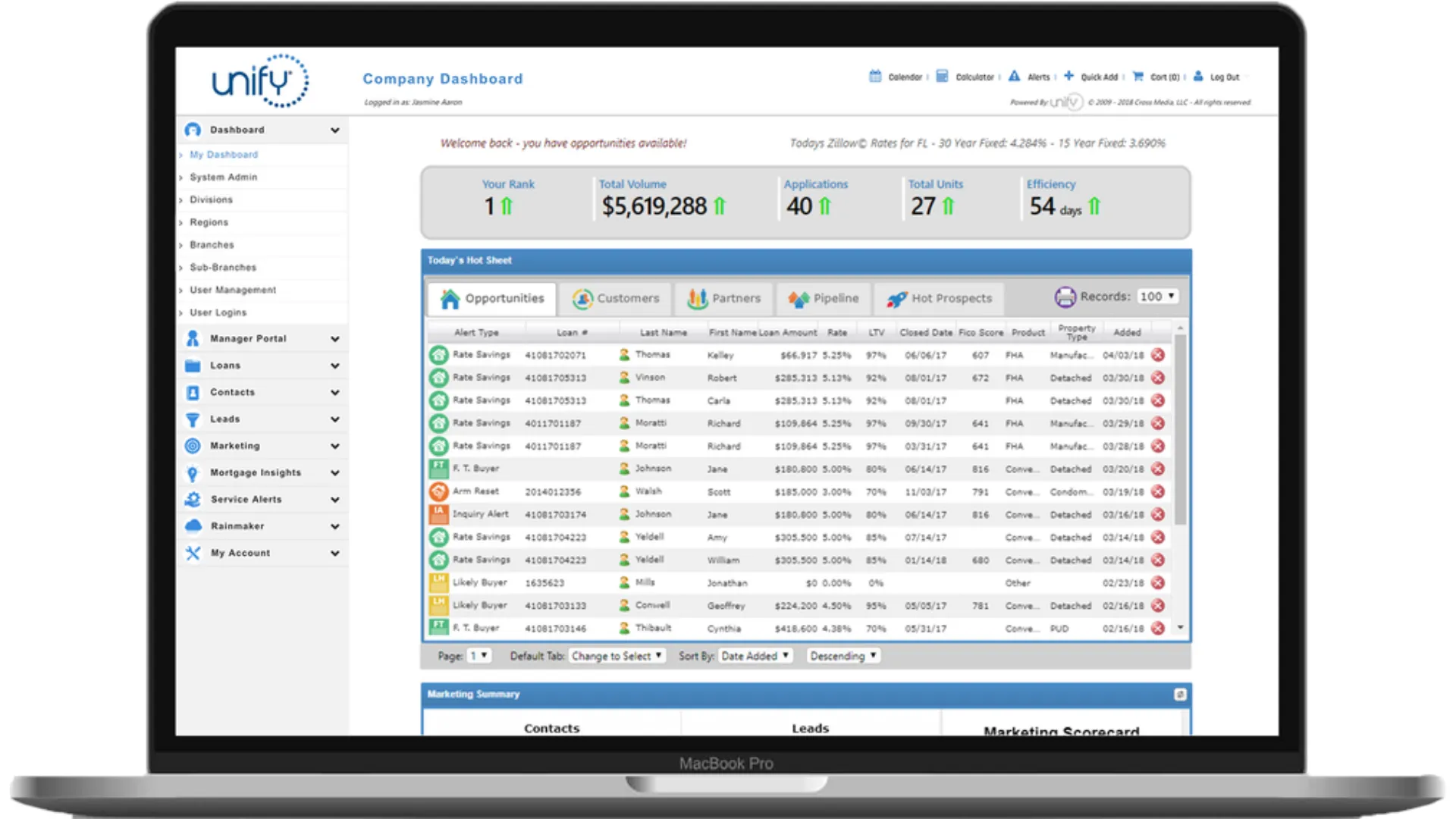Open the System Admin link
Image resolution: width=1456 pixels, height=819 pixels.
tap(223, 177)
